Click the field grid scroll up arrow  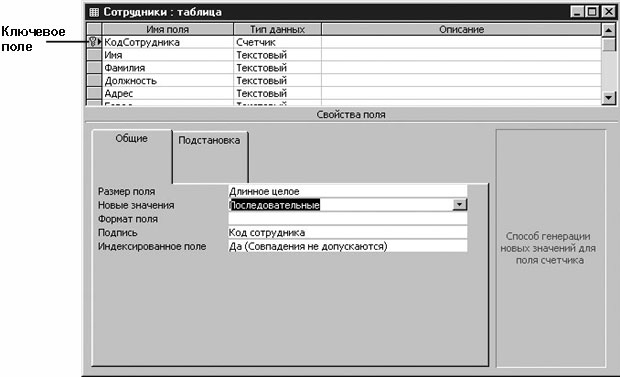(x=609, y=30)
